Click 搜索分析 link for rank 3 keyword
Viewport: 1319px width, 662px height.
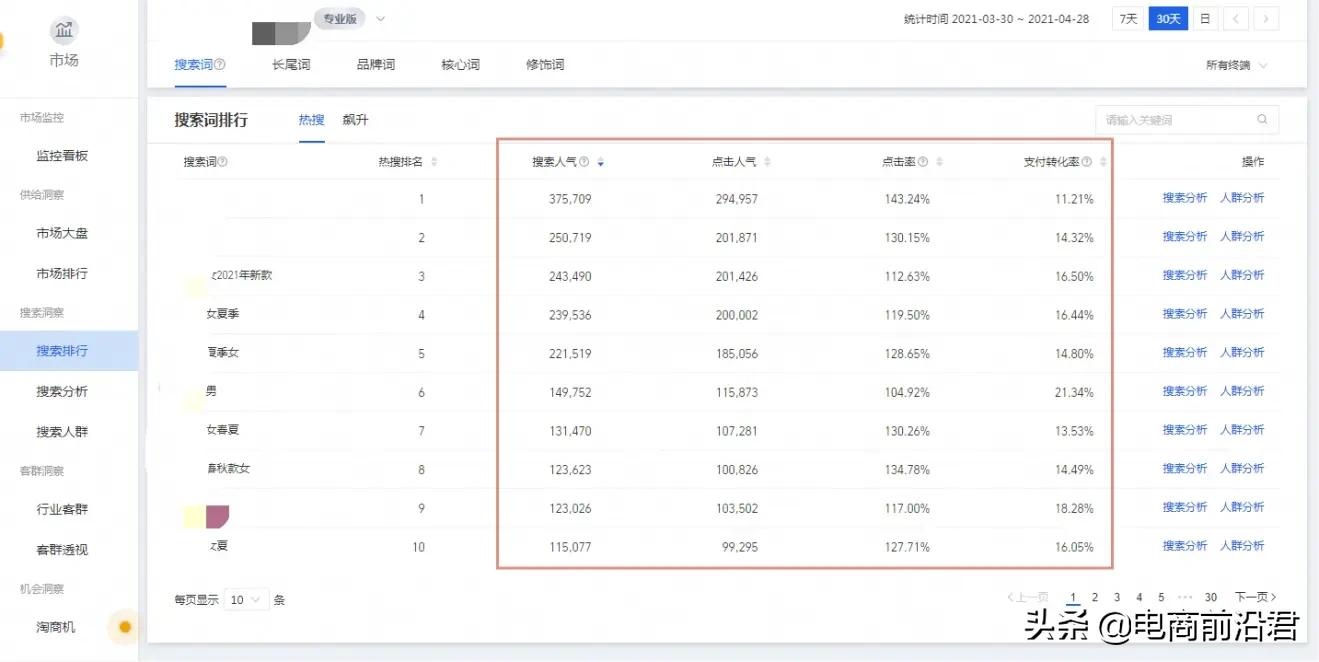(1185, 275)
